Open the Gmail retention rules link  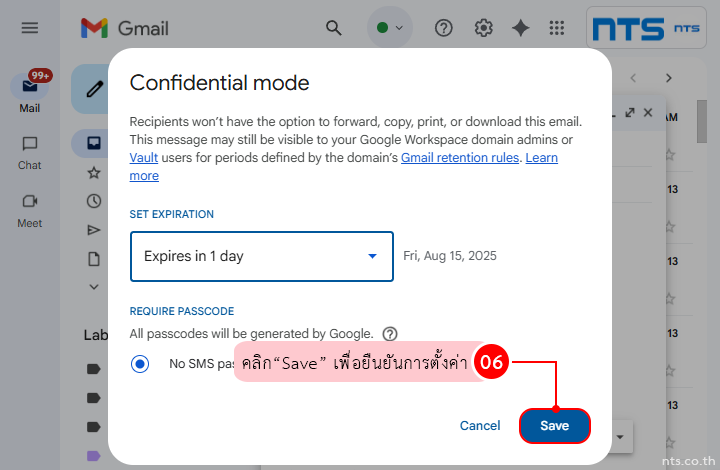pyautogui.click(x=460, y=158)
